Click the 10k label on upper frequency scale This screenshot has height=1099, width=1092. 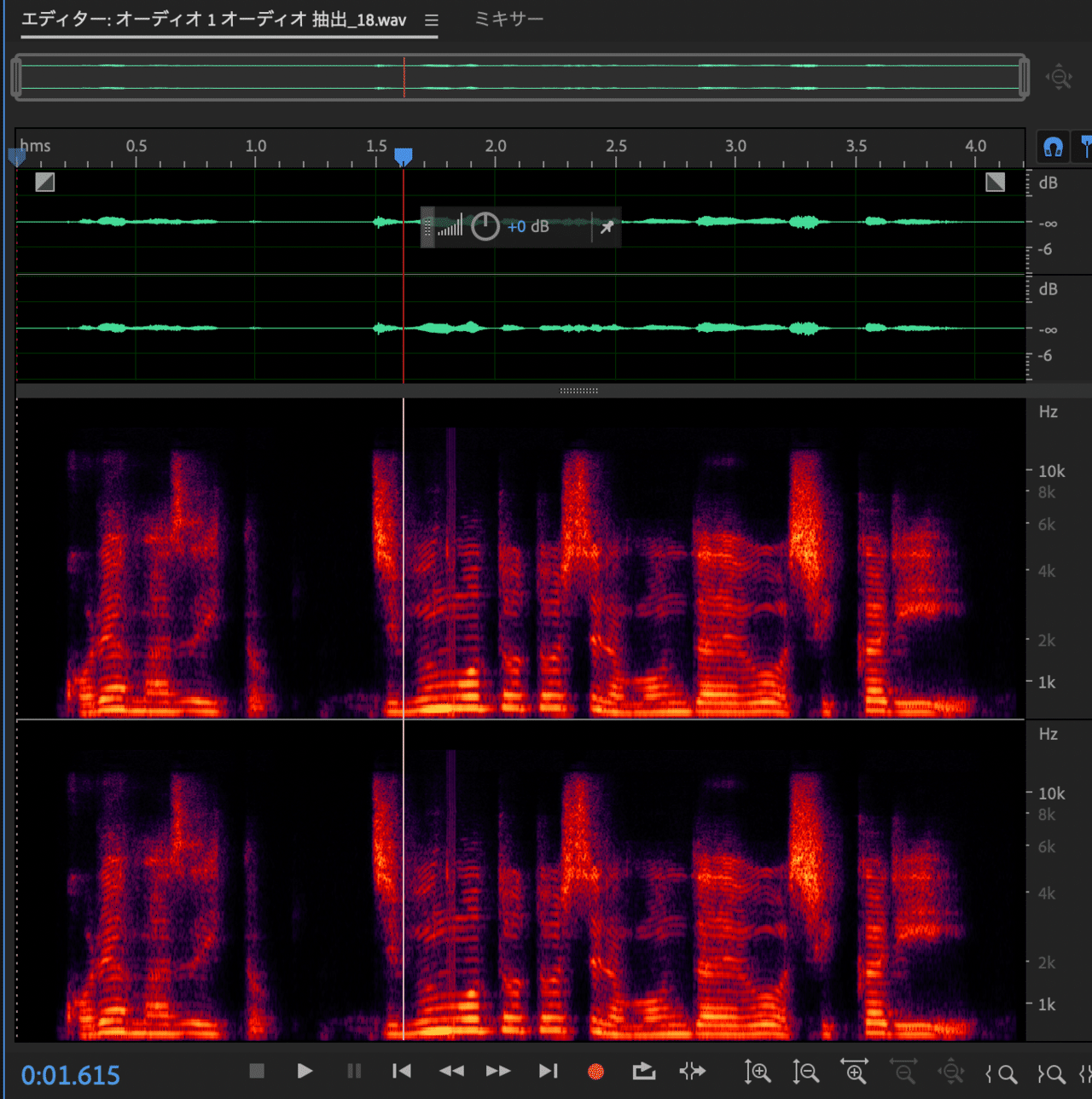[x=1051, y=471]
